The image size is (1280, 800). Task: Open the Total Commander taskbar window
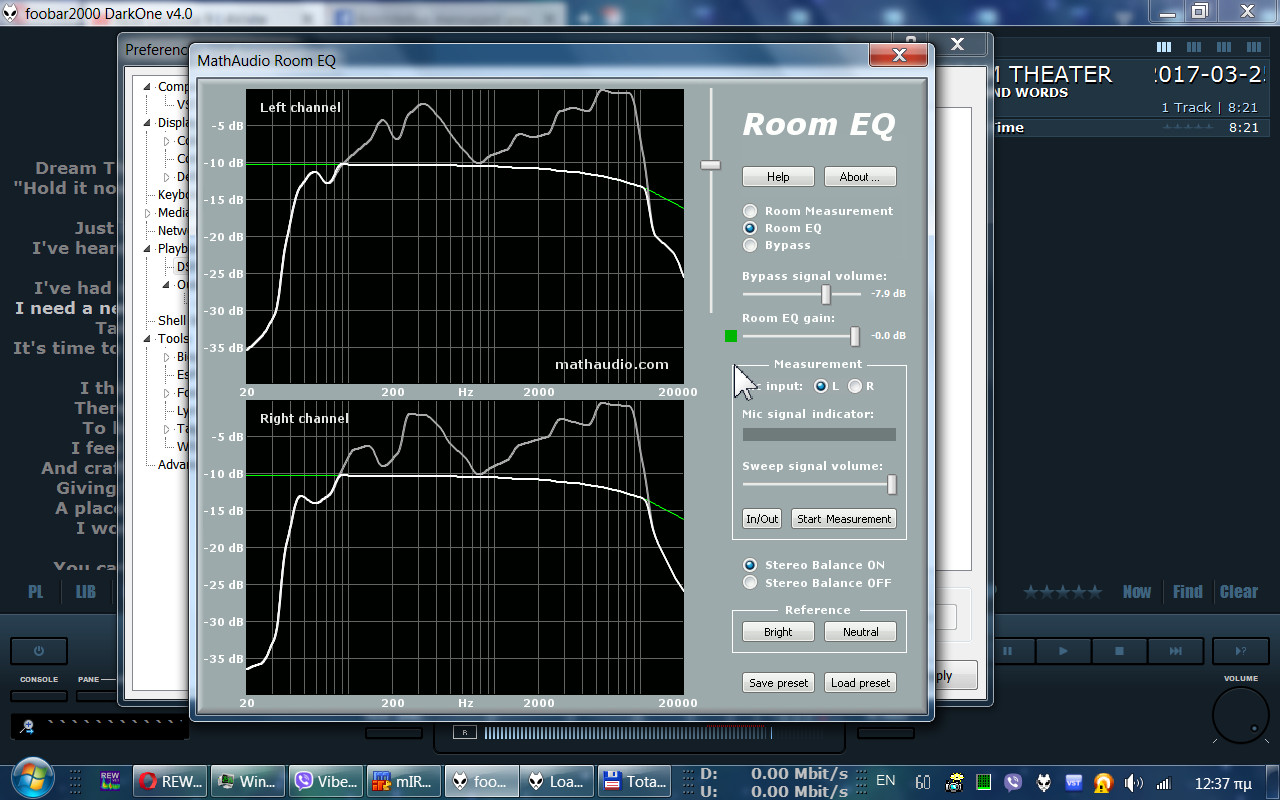635,781
